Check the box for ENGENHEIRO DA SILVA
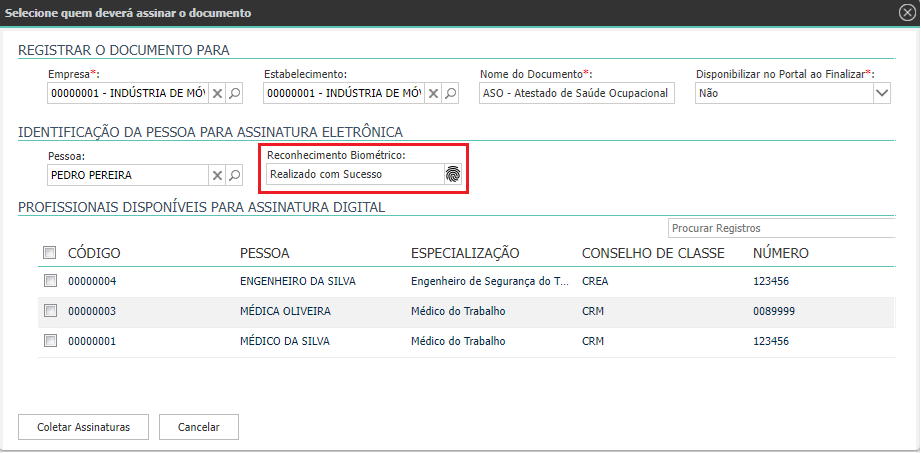 [51, 281]
